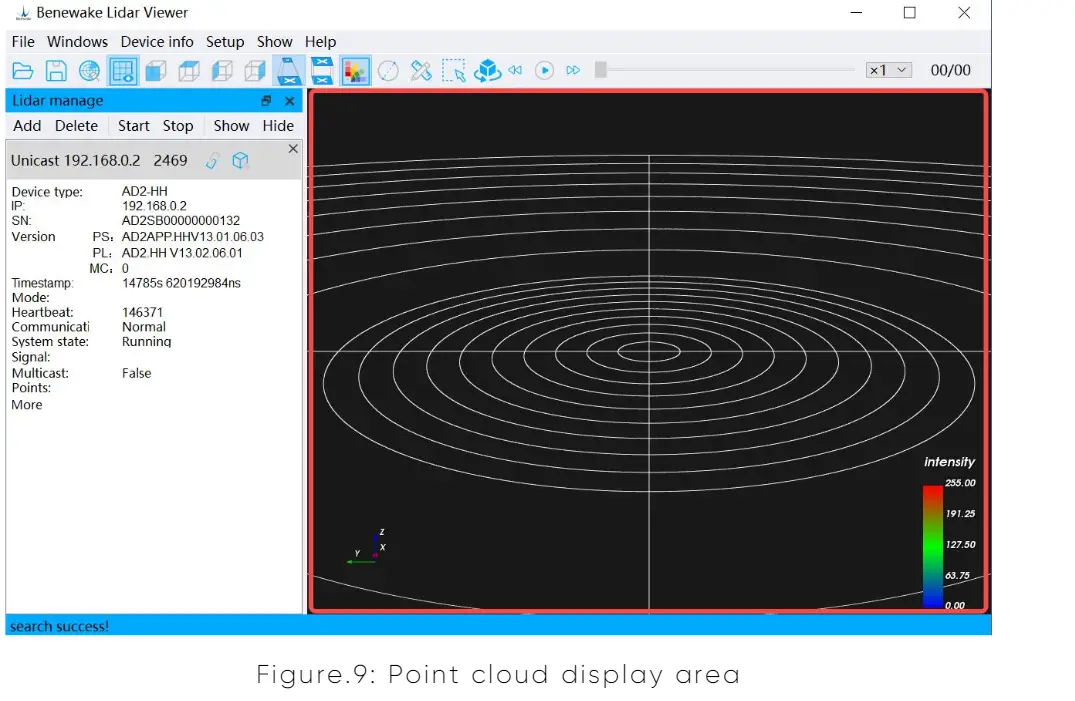Click the PL version AD2.HH V13.02.06.01
Image resolution: width=1075 pixels, height=701 pixels.
182,253
